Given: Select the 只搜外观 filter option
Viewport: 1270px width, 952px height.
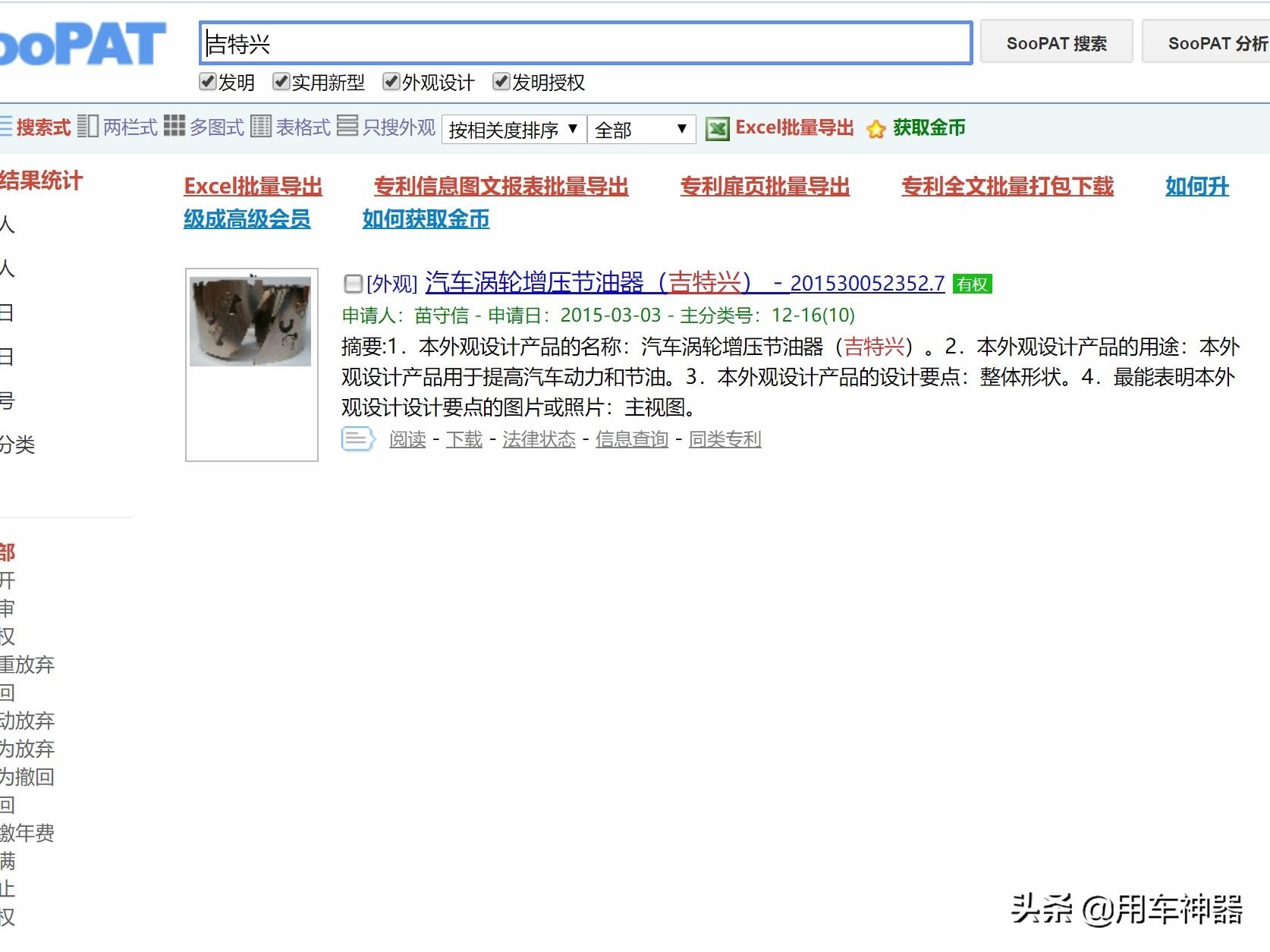Looking at the screenshot, I should 399,127.
